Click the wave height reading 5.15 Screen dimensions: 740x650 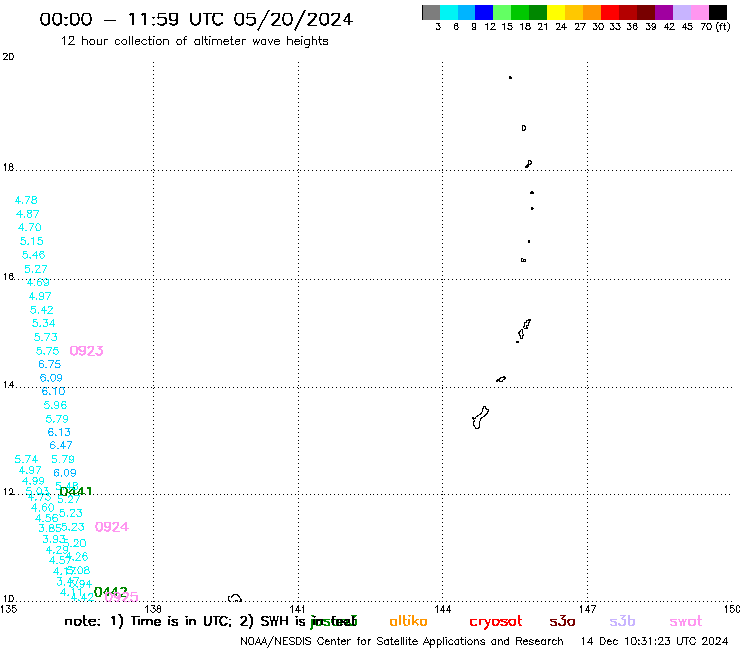click(32, 241)
